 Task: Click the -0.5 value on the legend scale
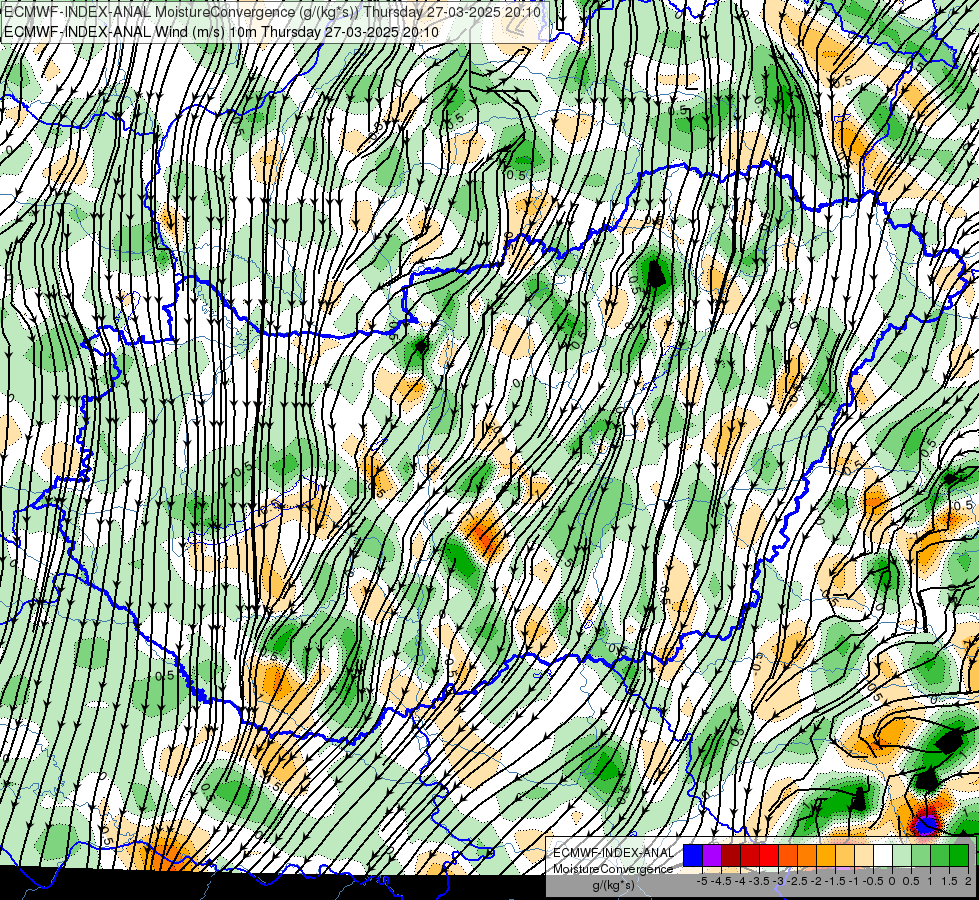(873, 881)
